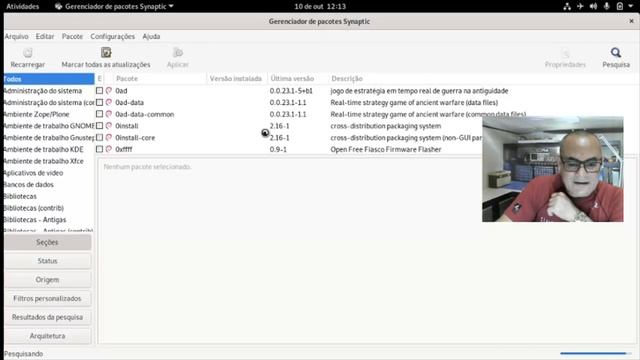640x360 pixels.
Task: Click the Debian swirl icon beside 0install
Action: coord(109,126)
